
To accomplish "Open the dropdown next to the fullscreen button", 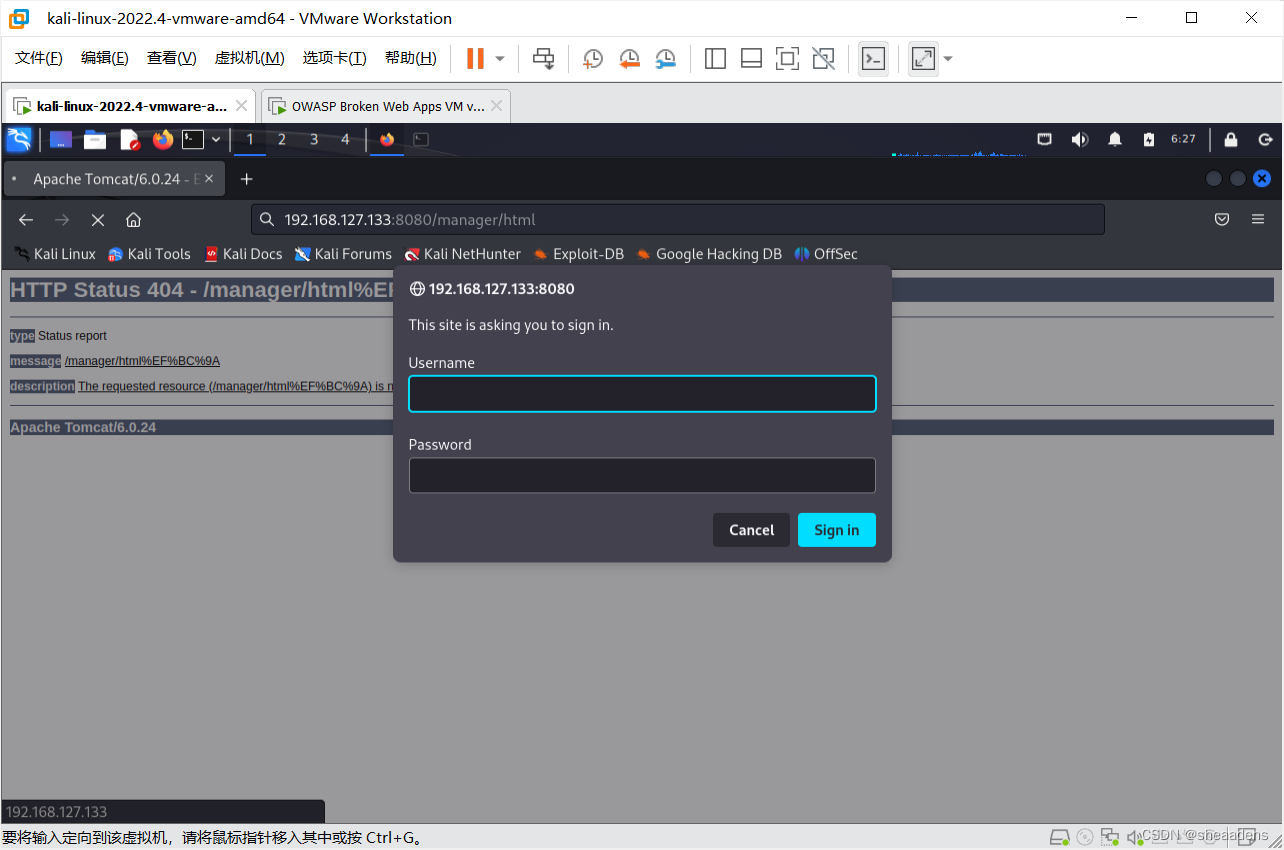I will (x=946, y=59).
